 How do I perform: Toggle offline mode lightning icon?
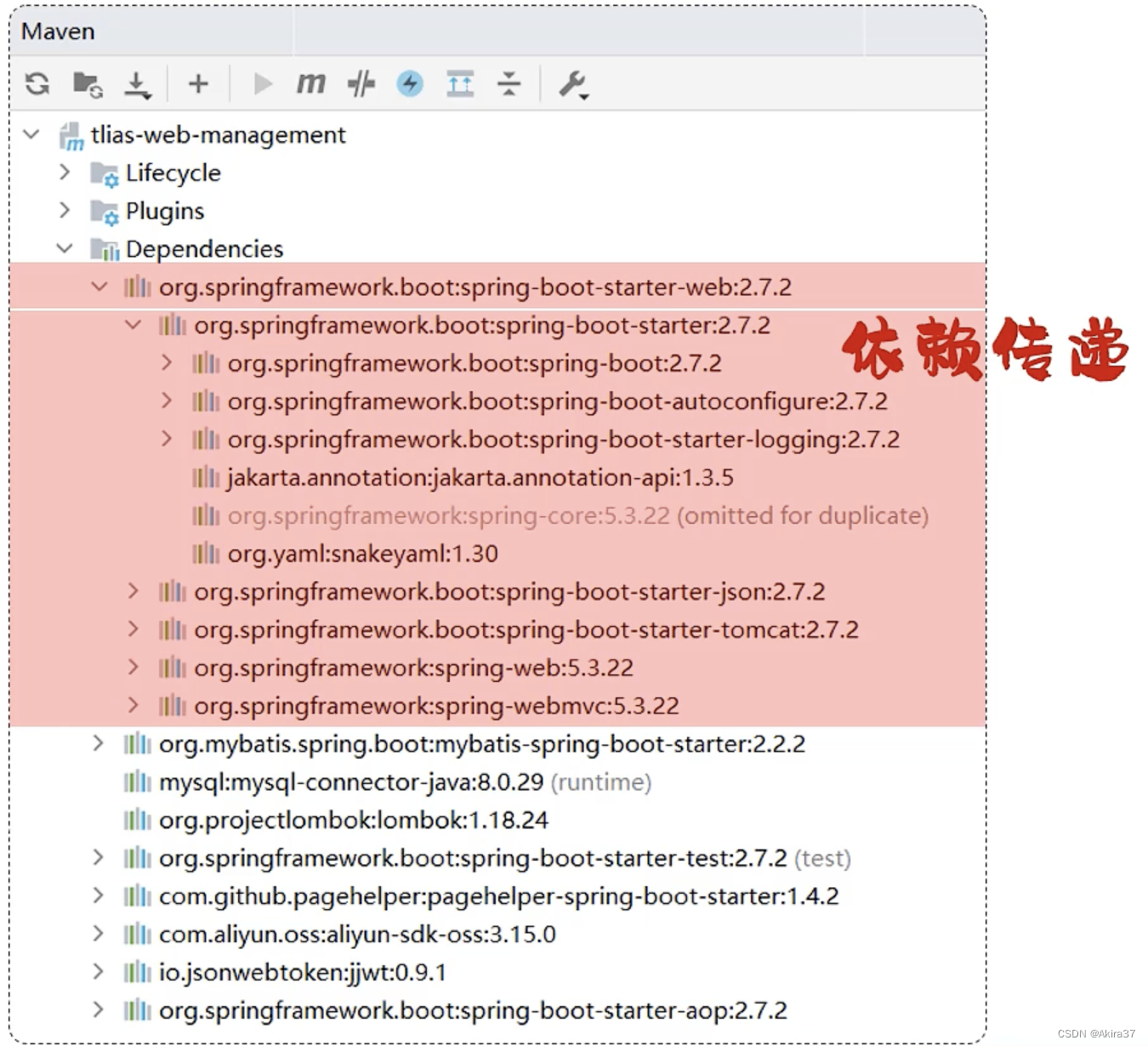click(x=410, y=83)
